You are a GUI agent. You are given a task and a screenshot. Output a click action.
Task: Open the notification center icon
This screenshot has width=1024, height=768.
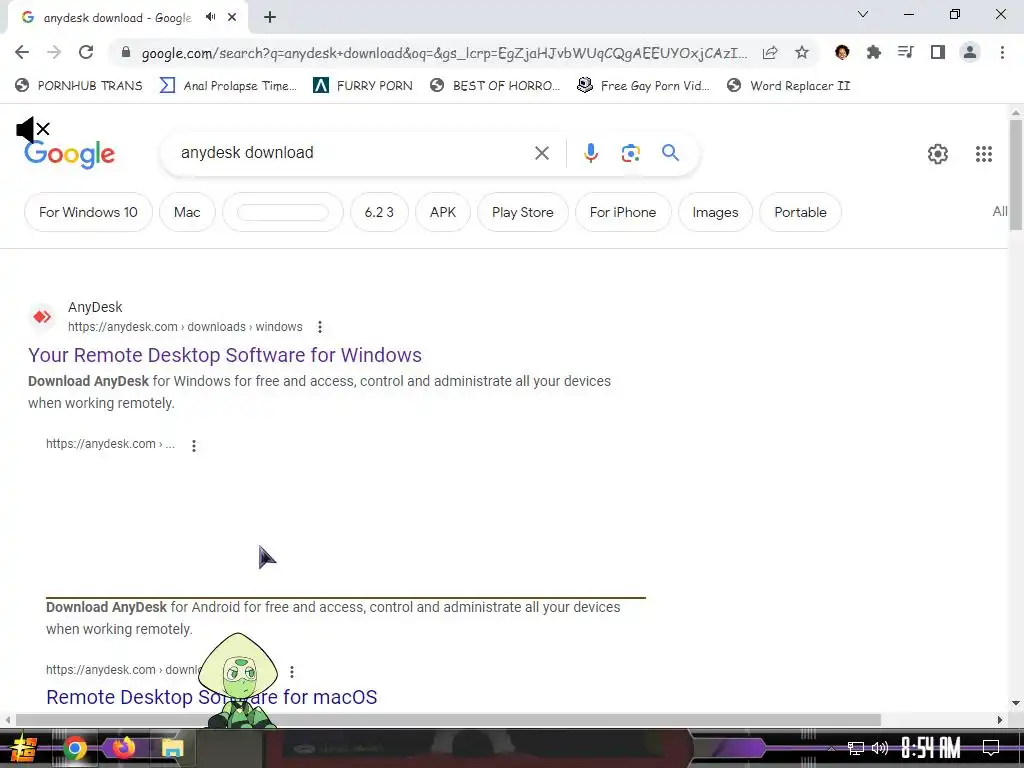pos(991,748)
